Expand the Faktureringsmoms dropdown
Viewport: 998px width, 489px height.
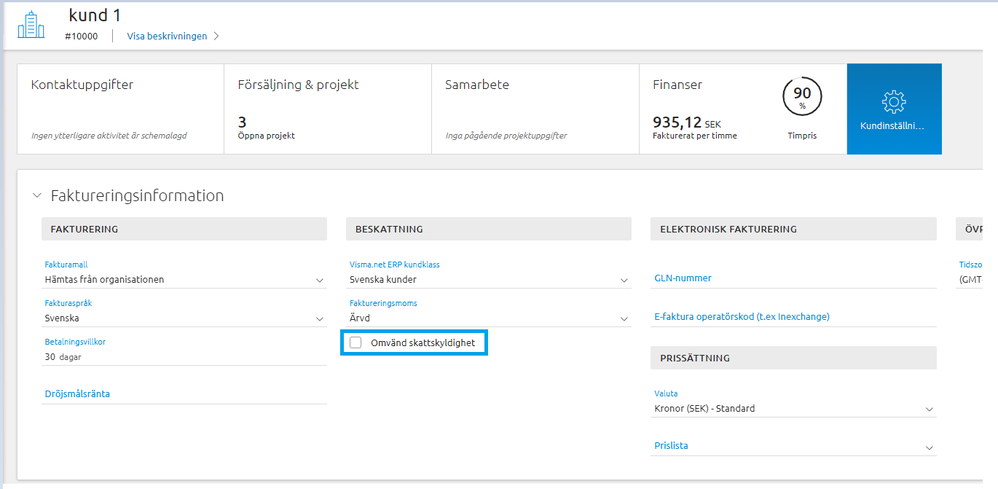(x=623, y=319)
